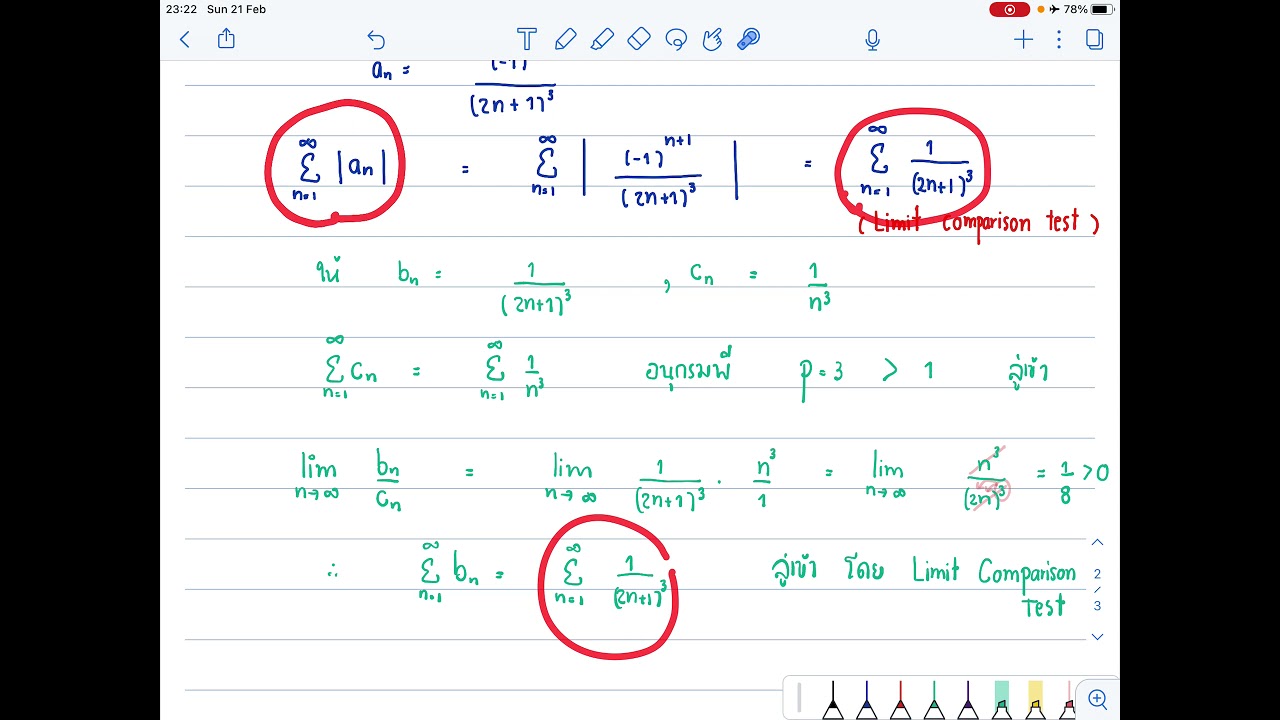Add a new page with plus
Screen dimensions: 1280x720
click(x=1023, y=39)
